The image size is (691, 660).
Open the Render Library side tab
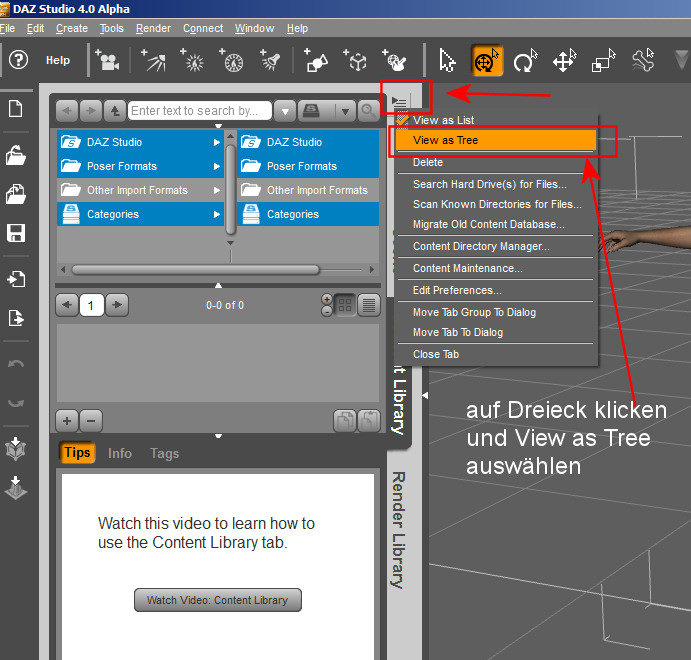(399, 530)
